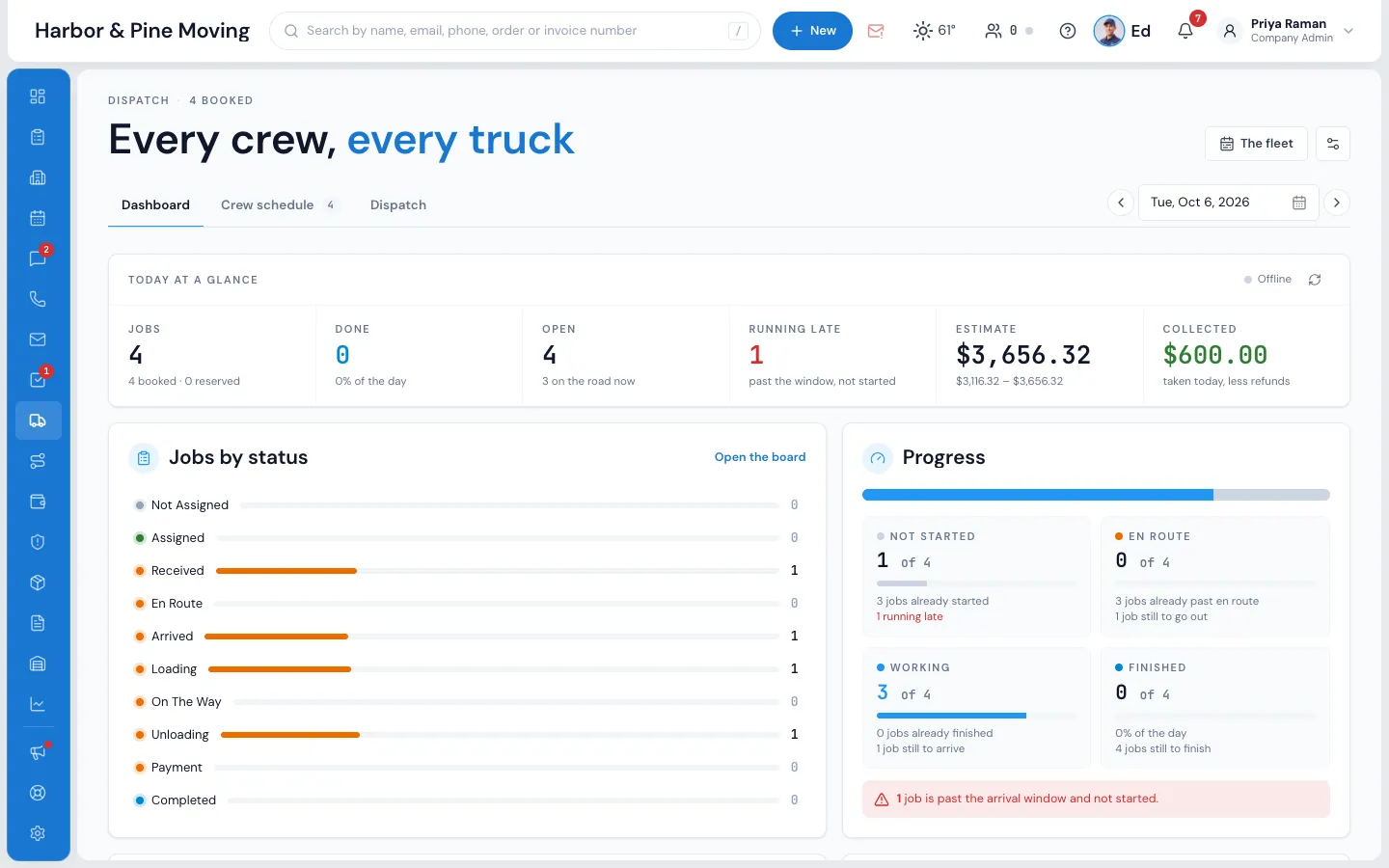The image size is (1389, 868).
Task: Focus the search by name or invoice field
Action: (515, 31)
